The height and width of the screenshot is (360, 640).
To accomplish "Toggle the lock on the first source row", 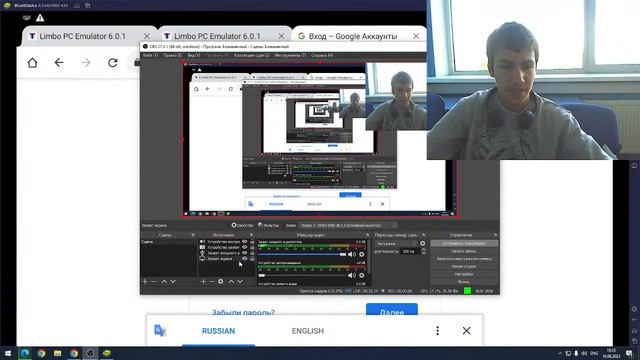I will (x=252, y=242).
